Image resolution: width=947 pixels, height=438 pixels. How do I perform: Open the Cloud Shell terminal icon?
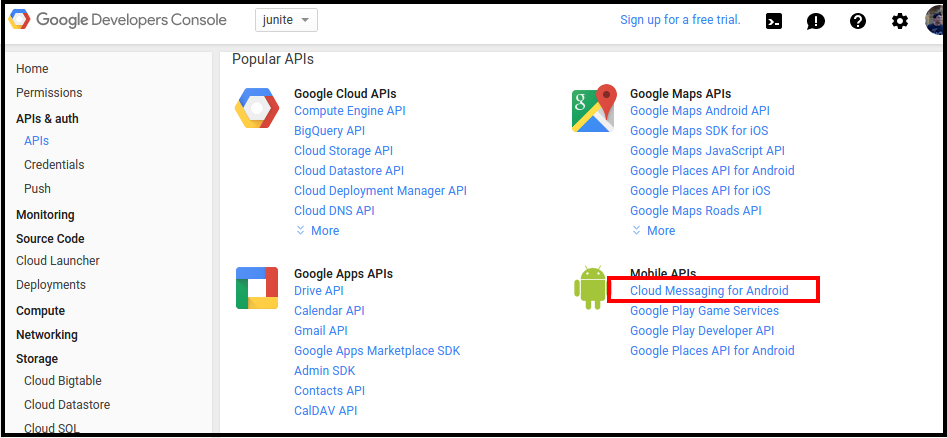774,21
